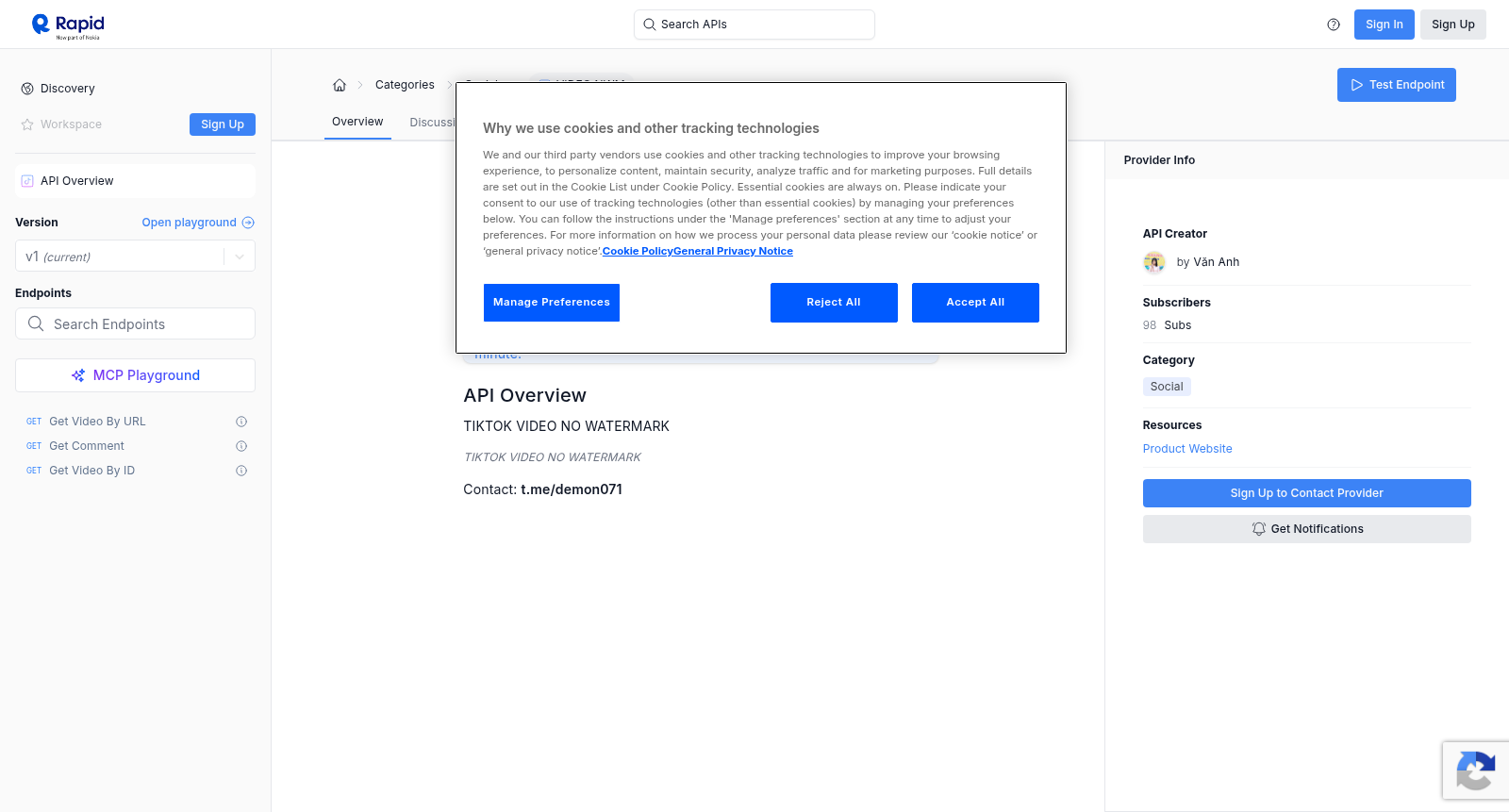The width and height of the screenshot is (1509, 812).
Task: Open the General Privacy Notice link
Action: [733, 251]
